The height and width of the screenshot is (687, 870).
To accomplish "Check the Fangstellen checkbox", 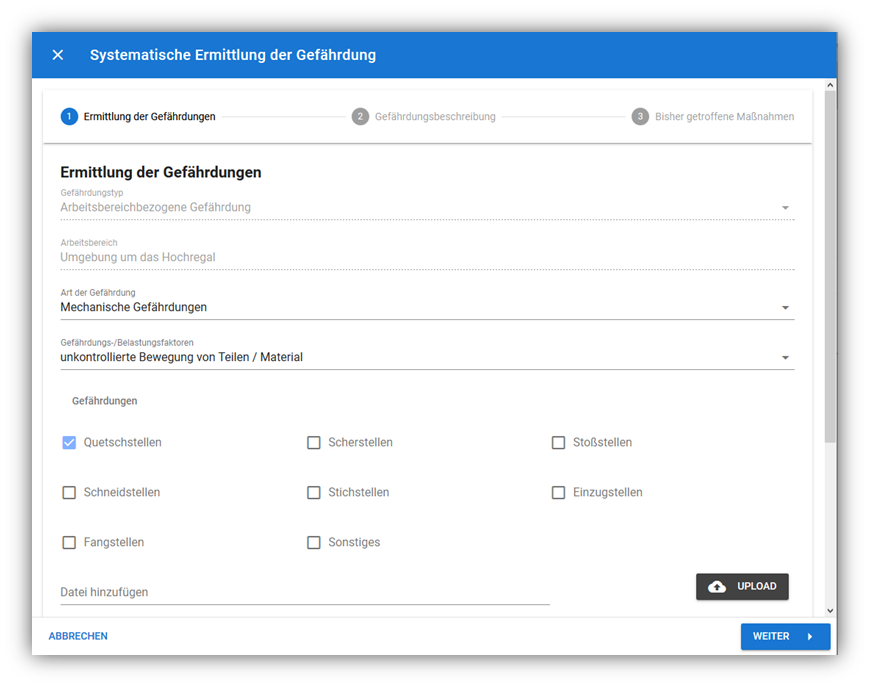I will pos(69,542).
